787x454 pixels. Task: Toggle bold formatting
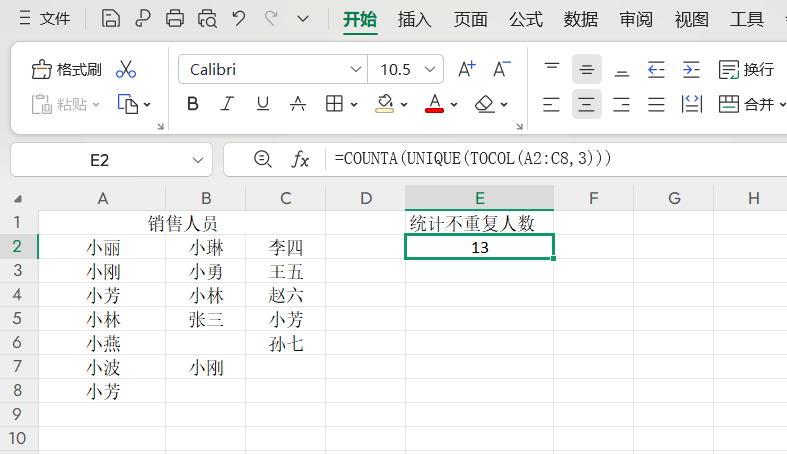(x=193, y=104)
